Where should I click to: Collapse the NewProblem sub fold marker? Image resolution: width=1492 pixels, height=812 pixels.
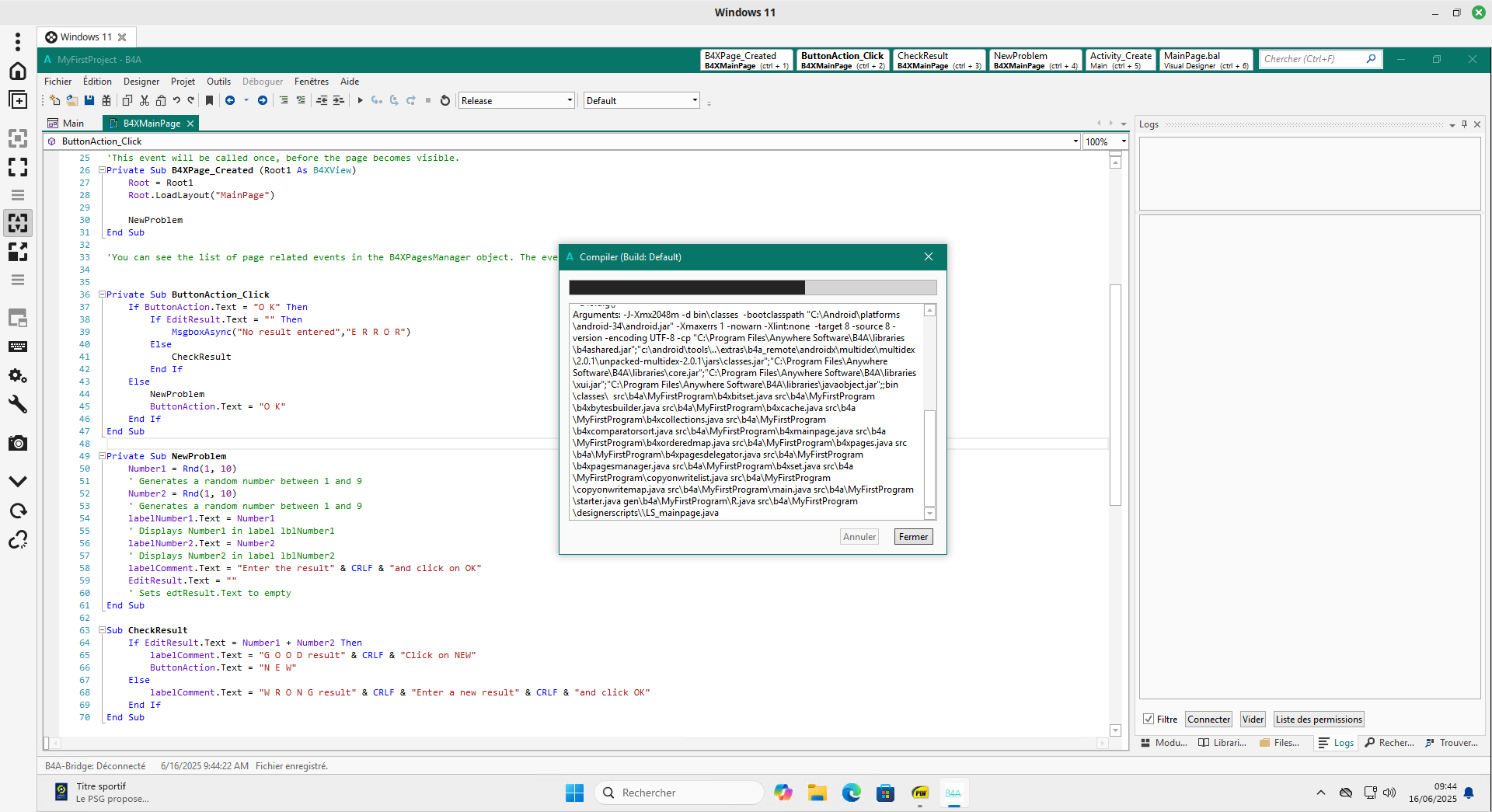pos(102,456)
